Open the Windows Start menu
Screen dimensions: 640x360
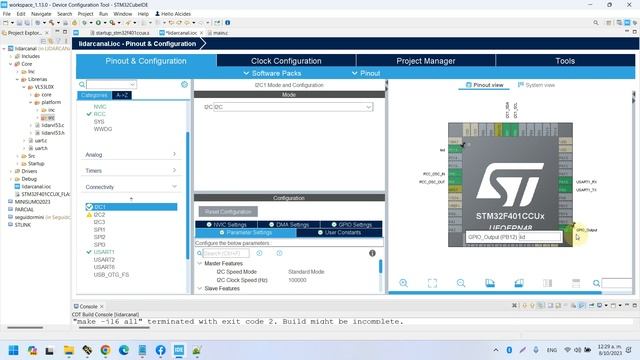[13, 350]
